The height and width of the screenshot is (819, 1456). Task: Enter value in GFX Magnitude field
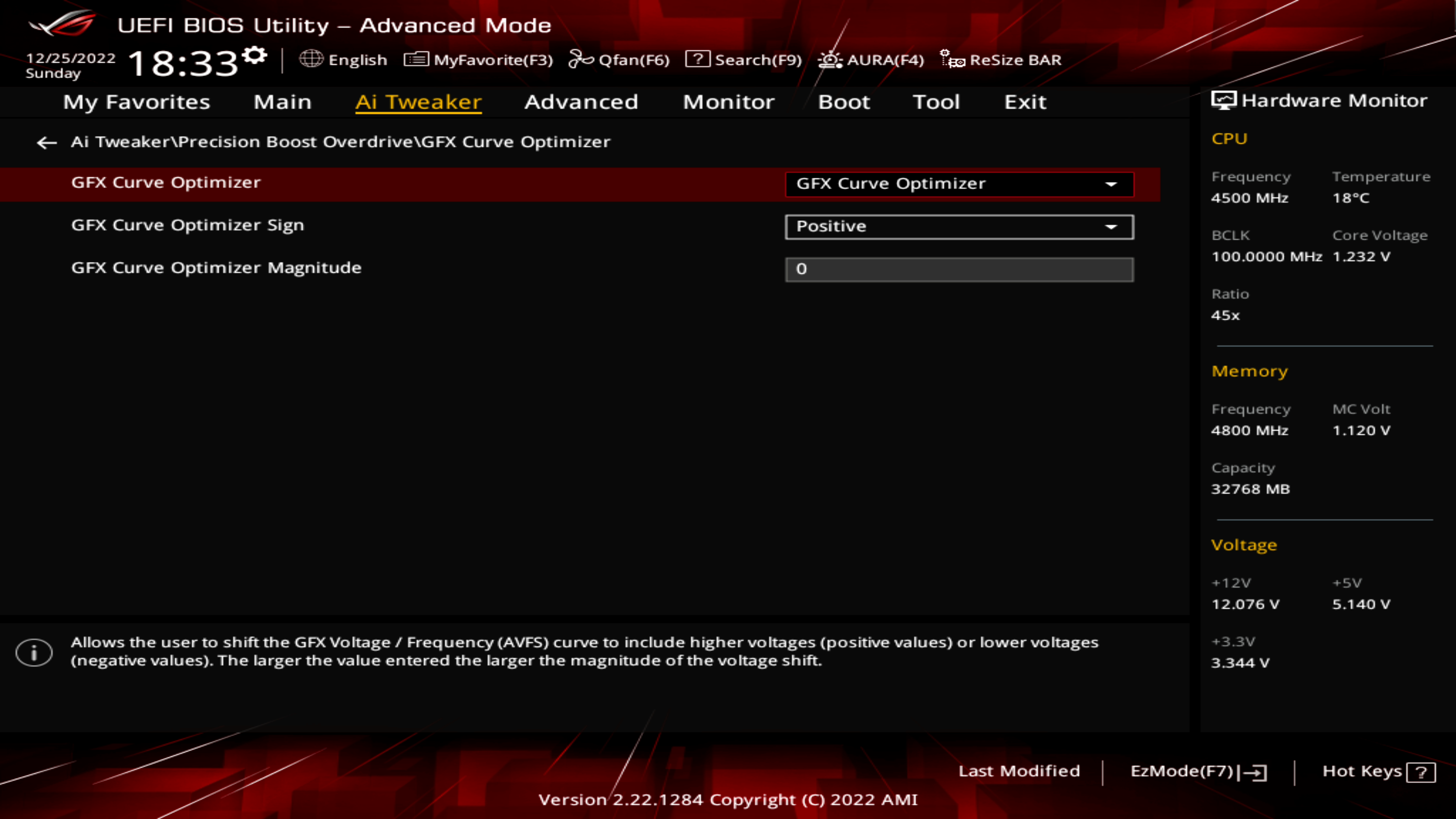click(x=960, y=268)
